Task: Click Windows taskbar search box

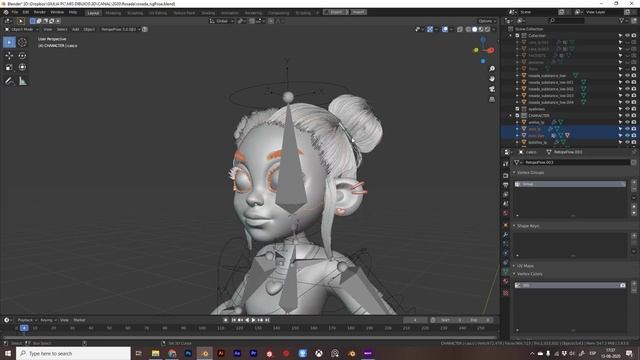Action: [x=73, y=353]
